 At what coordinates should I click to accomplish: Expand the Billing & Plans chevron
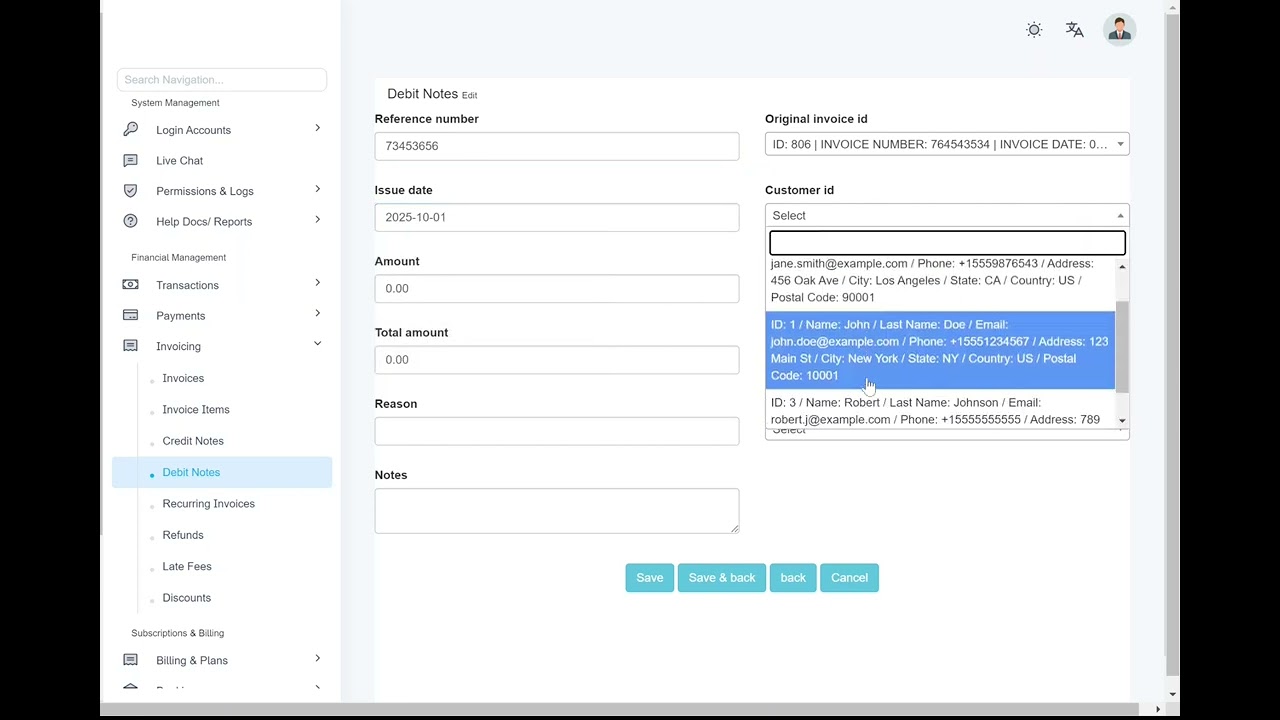pos(318,658)
